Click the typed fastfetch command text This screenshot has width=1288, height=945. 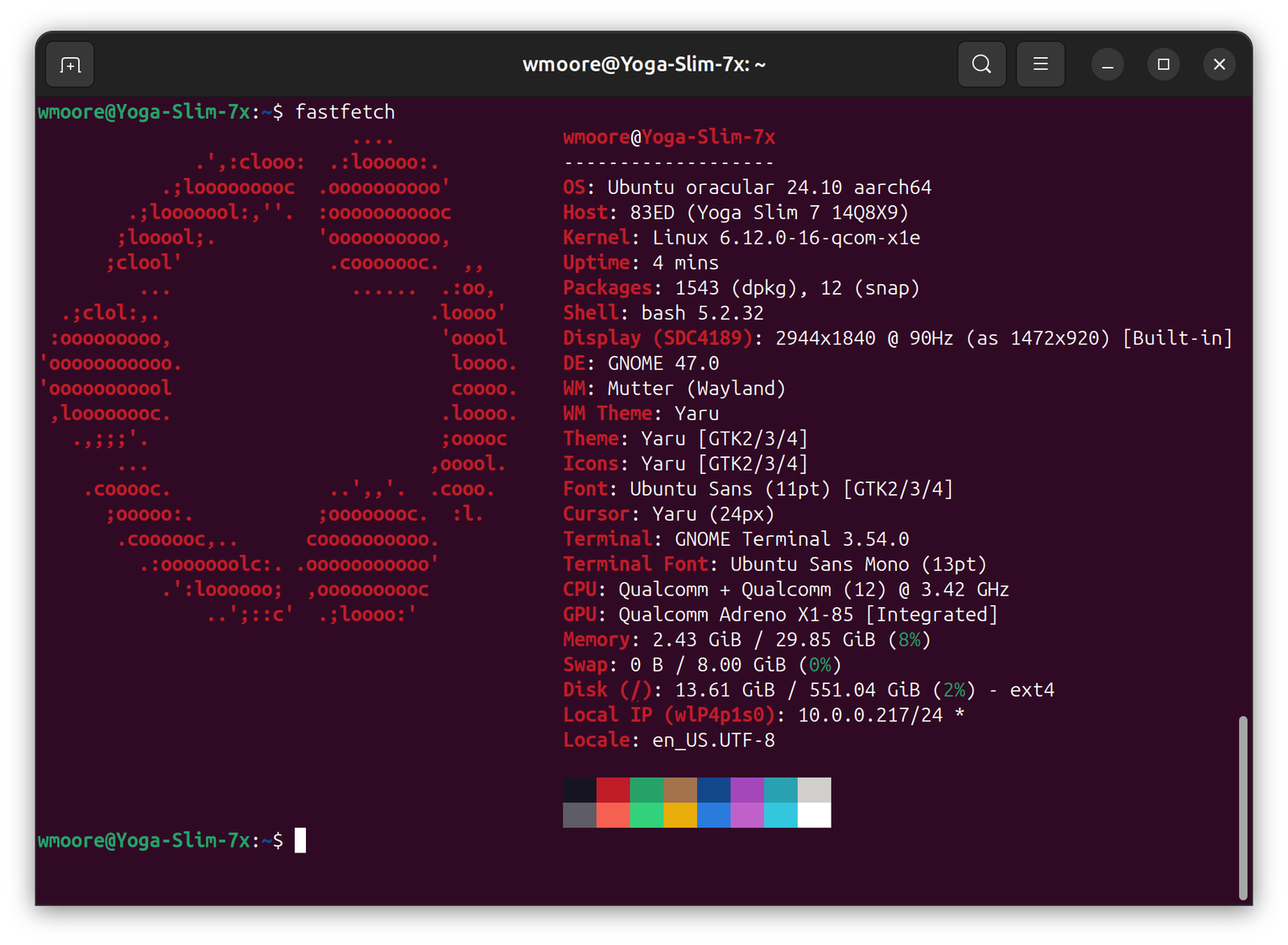(x=345, y=112)
